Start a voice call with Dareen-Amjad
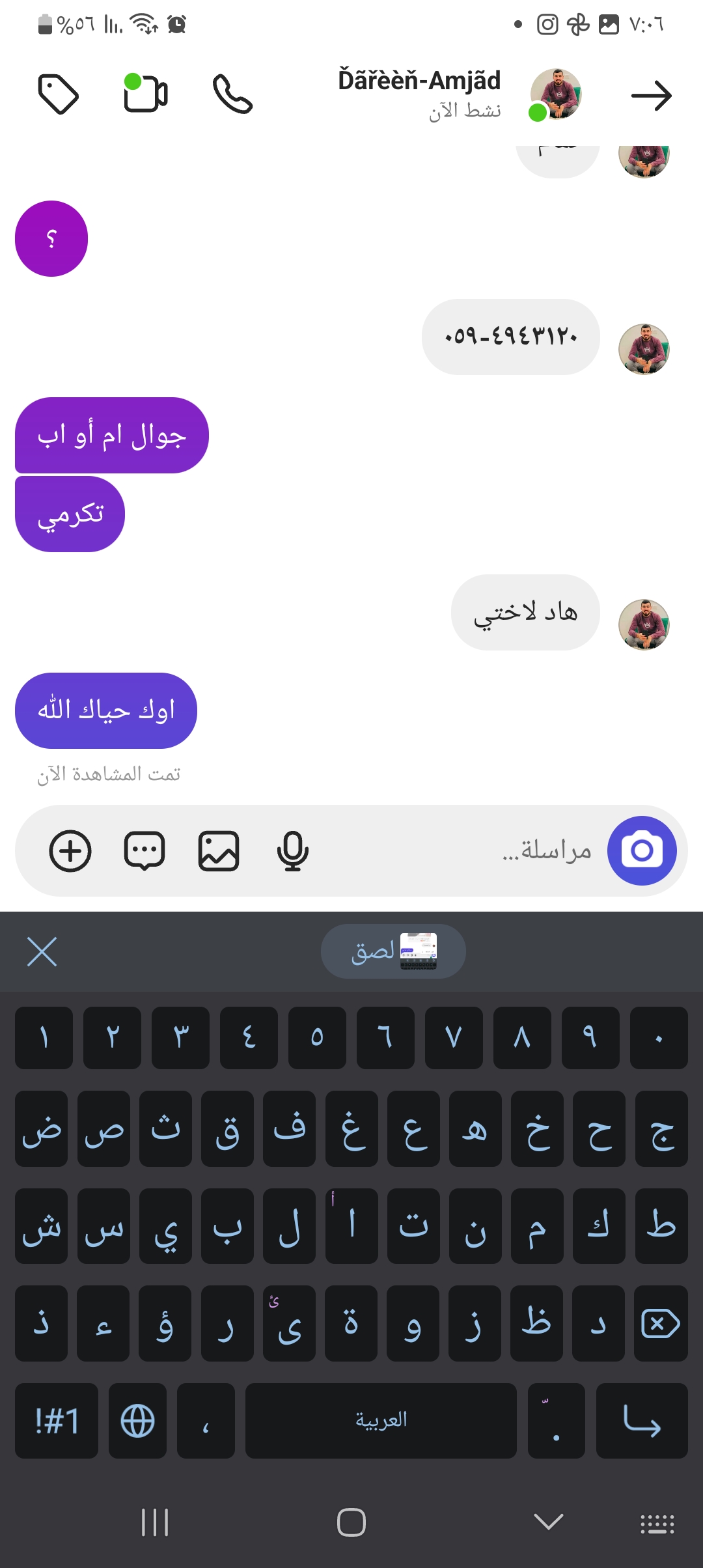 [232, 94]
